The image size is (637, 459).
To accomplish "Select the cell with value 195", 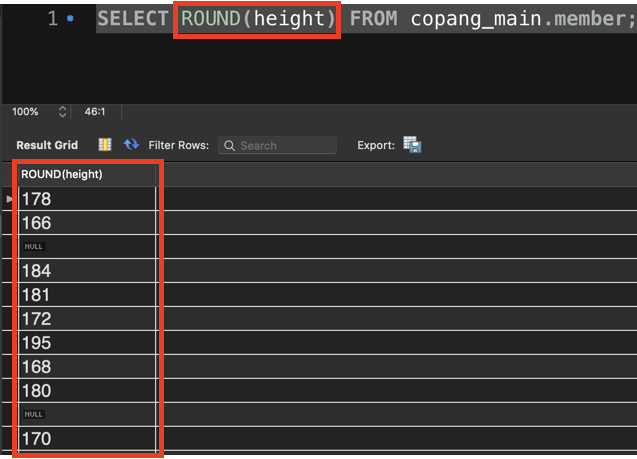I will (x=87, y=342).
